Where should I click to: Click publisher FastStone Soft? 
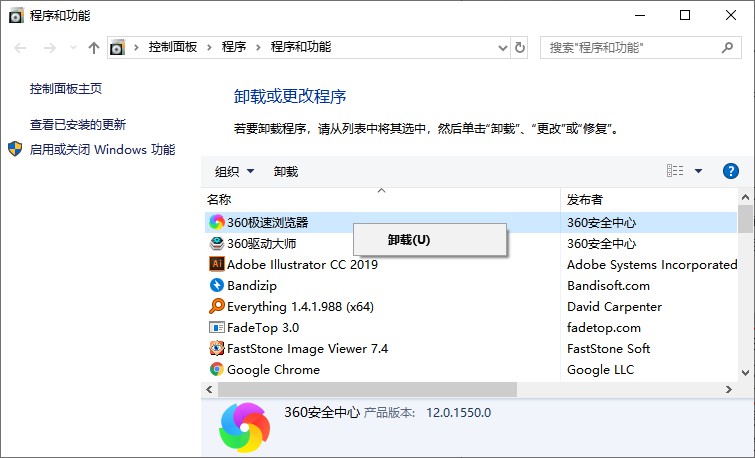pos(609,349)
